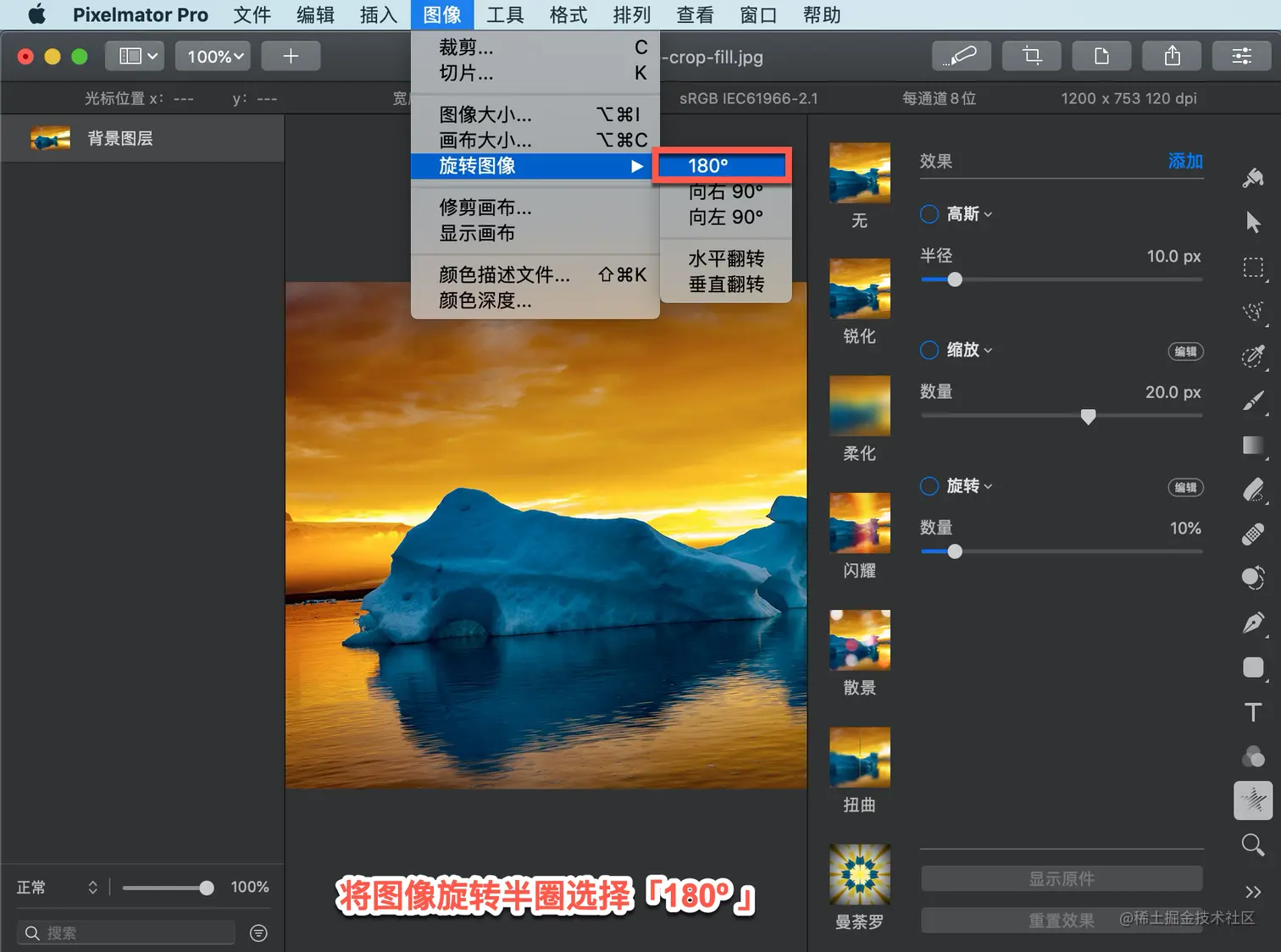Click the Crop toolbar button

[x=1031, y=56]
